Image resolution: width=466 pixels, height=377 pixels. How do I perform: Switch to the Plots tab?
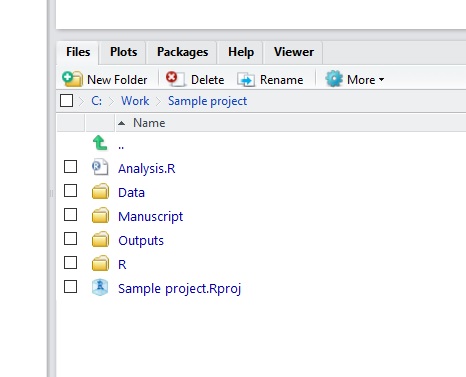pos(123,52)
